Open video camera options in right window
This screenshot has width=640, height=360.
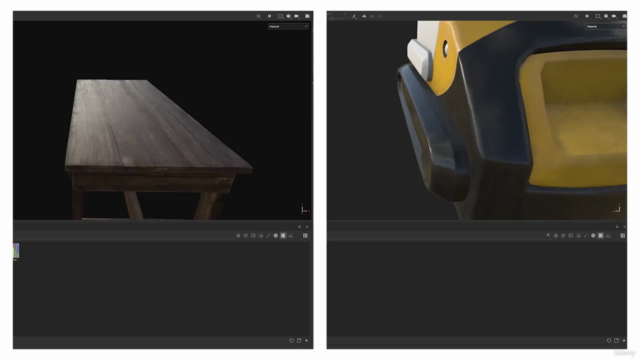(x=615, y=16)
